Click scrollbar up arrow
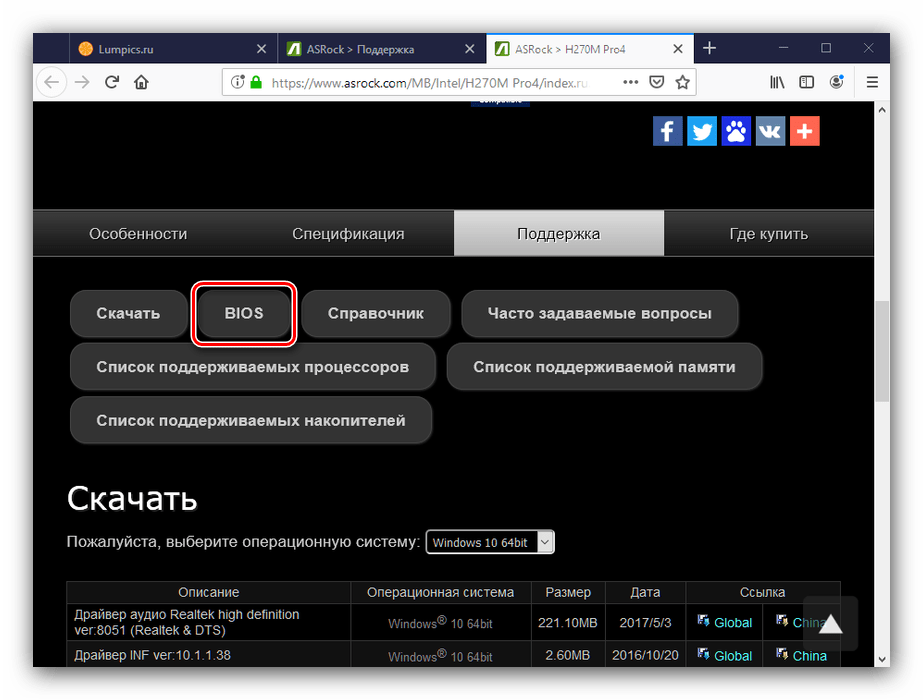Viewport: 923px width, 700px height. (882, 110)
